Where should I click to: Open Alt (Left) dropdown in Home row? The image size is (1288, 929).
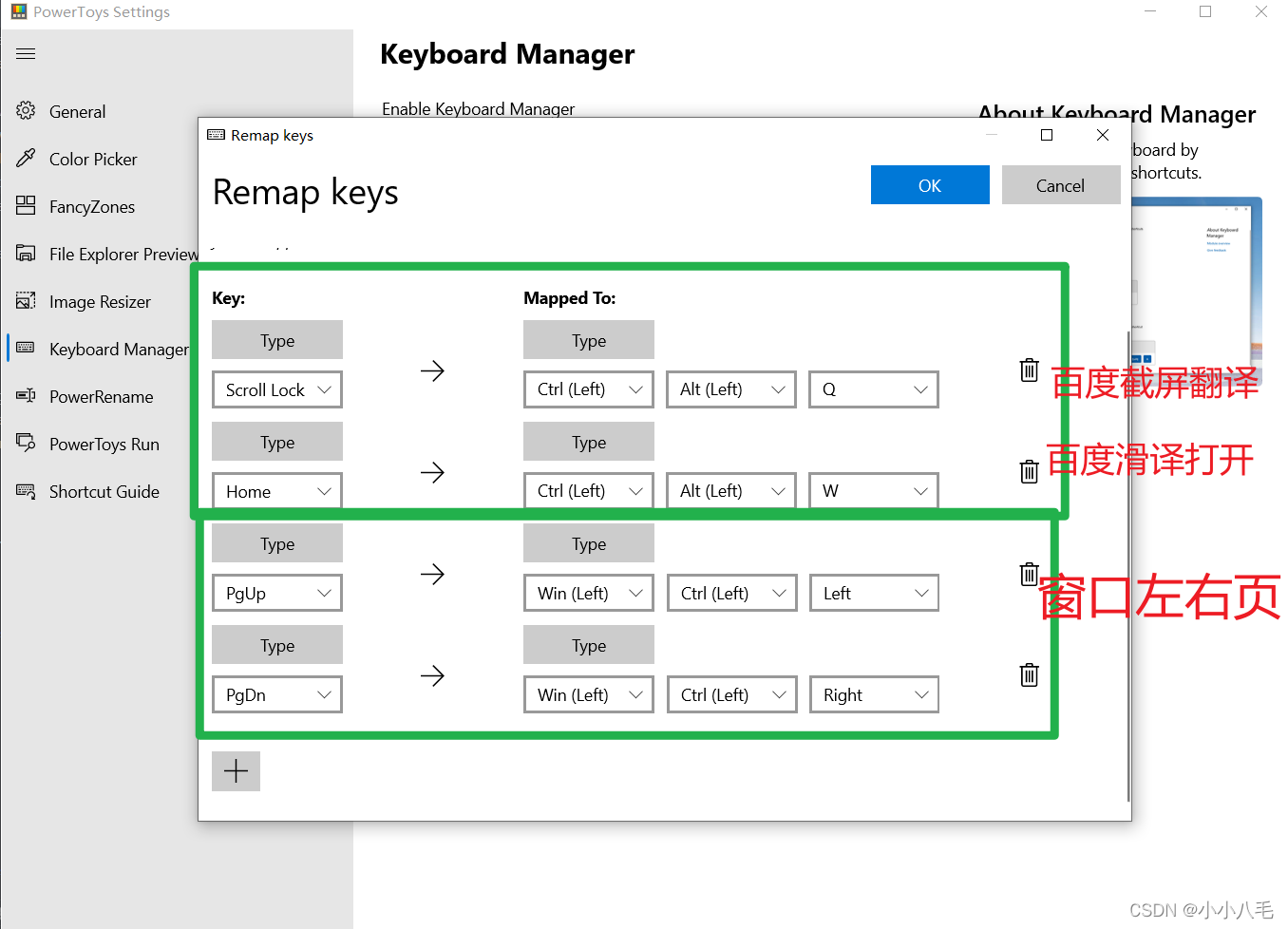click(731, 491)
